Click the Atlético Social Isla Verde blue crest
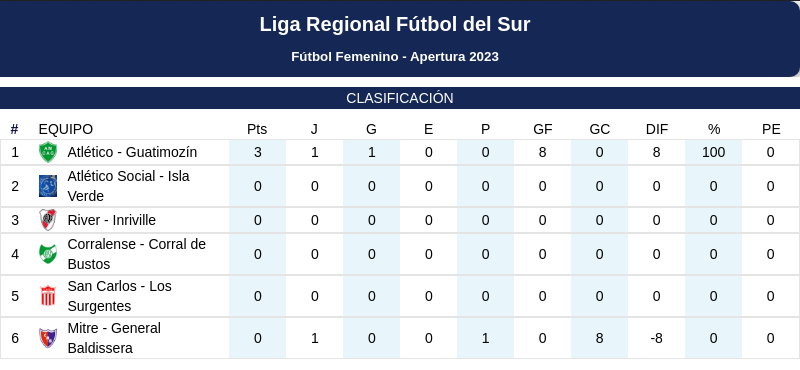Image resolution: width=800 pixels, height=370 pixels. 48,186
